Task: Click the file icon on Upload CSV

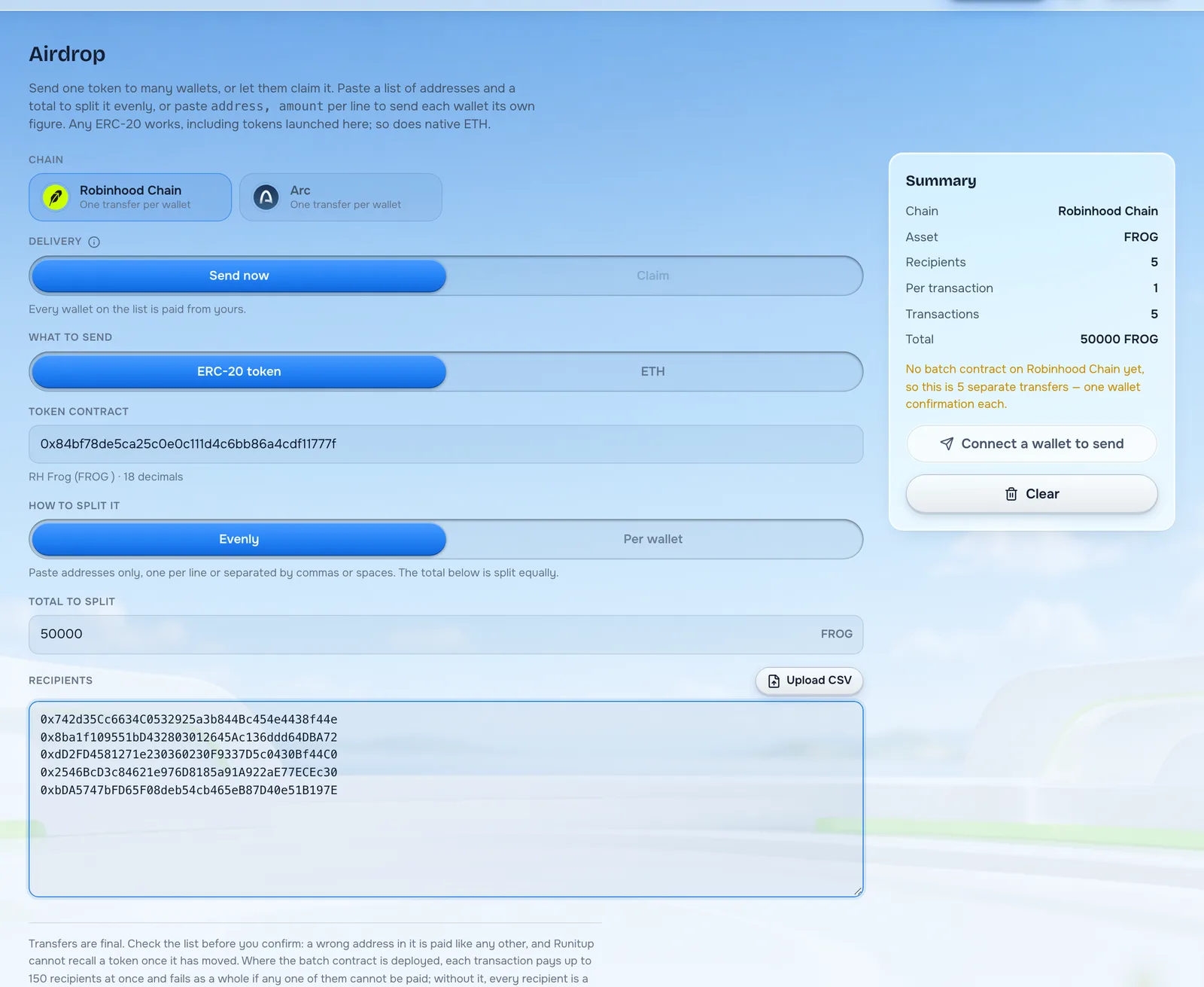Action: (x=774, y=681)
